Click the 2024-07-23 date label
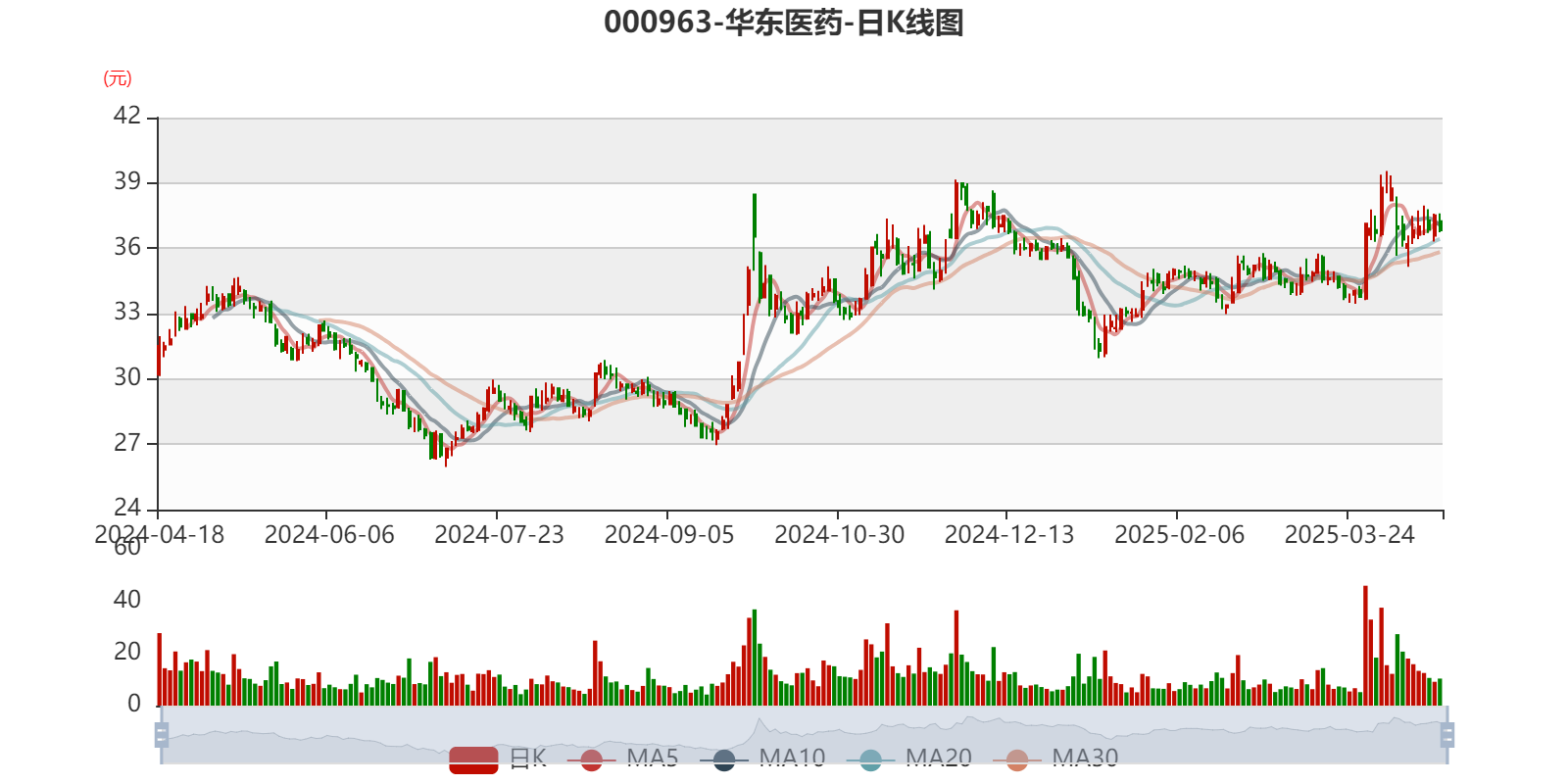1568x784 pixels. click(499, 535)
